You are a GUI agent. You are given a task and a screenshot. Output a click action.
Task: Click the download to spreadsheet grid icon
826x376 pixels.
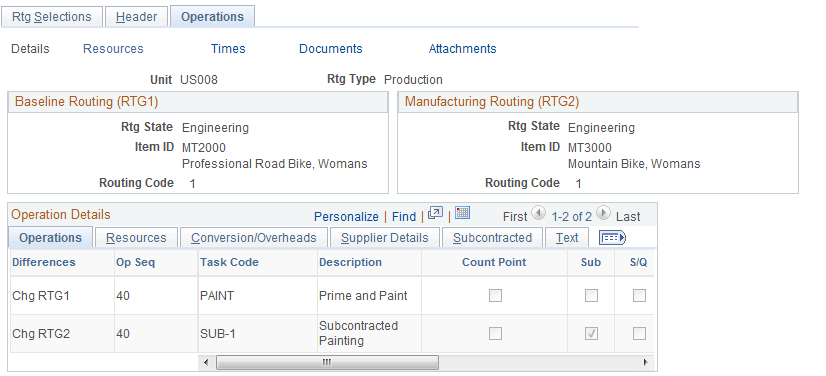463,213
